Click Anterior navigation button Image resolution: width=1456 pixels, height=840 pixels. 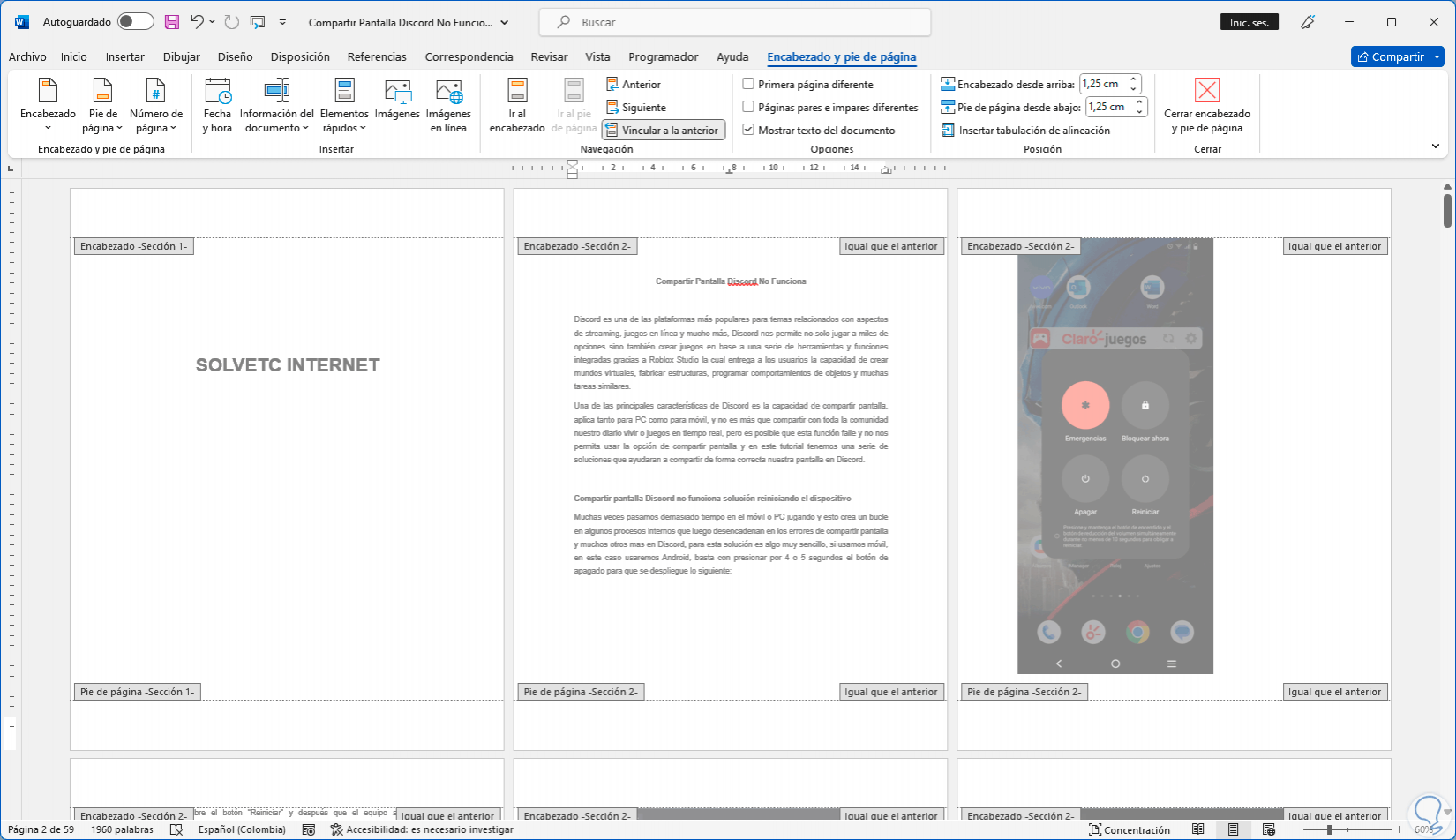click(x=634, y=85)
